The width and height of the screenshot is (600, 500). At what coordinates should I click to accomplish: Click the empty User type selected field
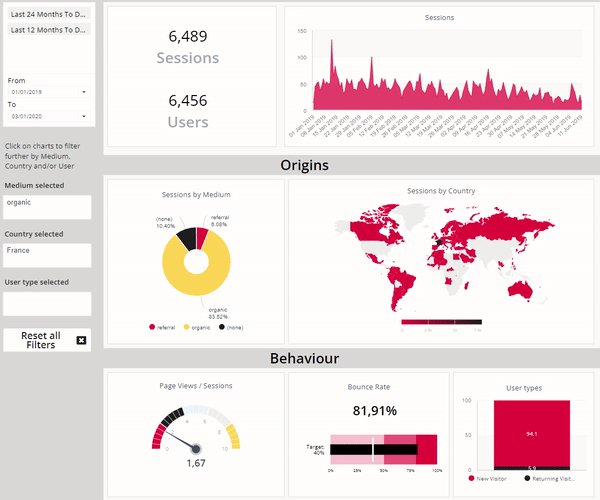coord(47,304)
